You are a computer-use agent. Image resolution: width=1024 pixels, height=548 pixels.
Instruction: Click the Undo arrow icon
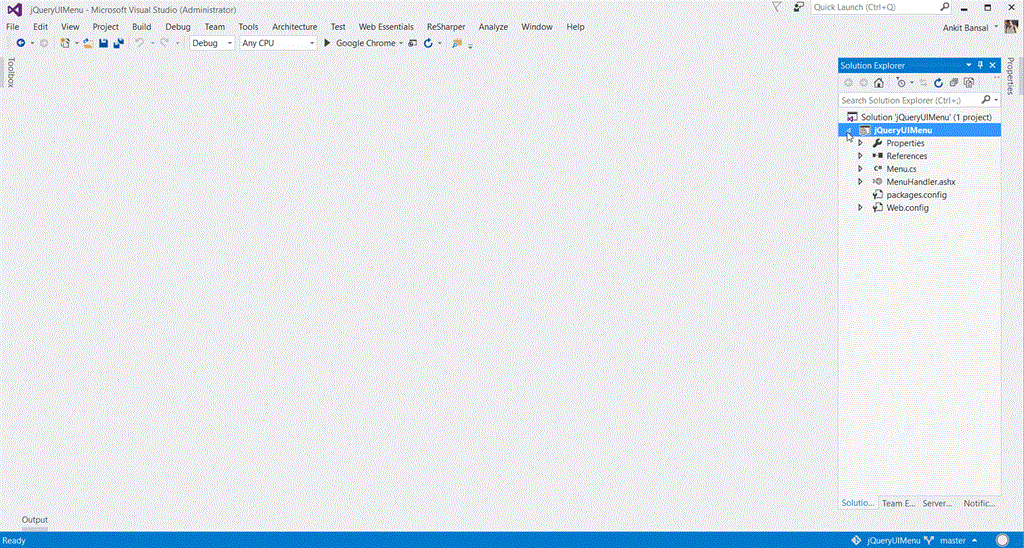[x=139, y=43]
